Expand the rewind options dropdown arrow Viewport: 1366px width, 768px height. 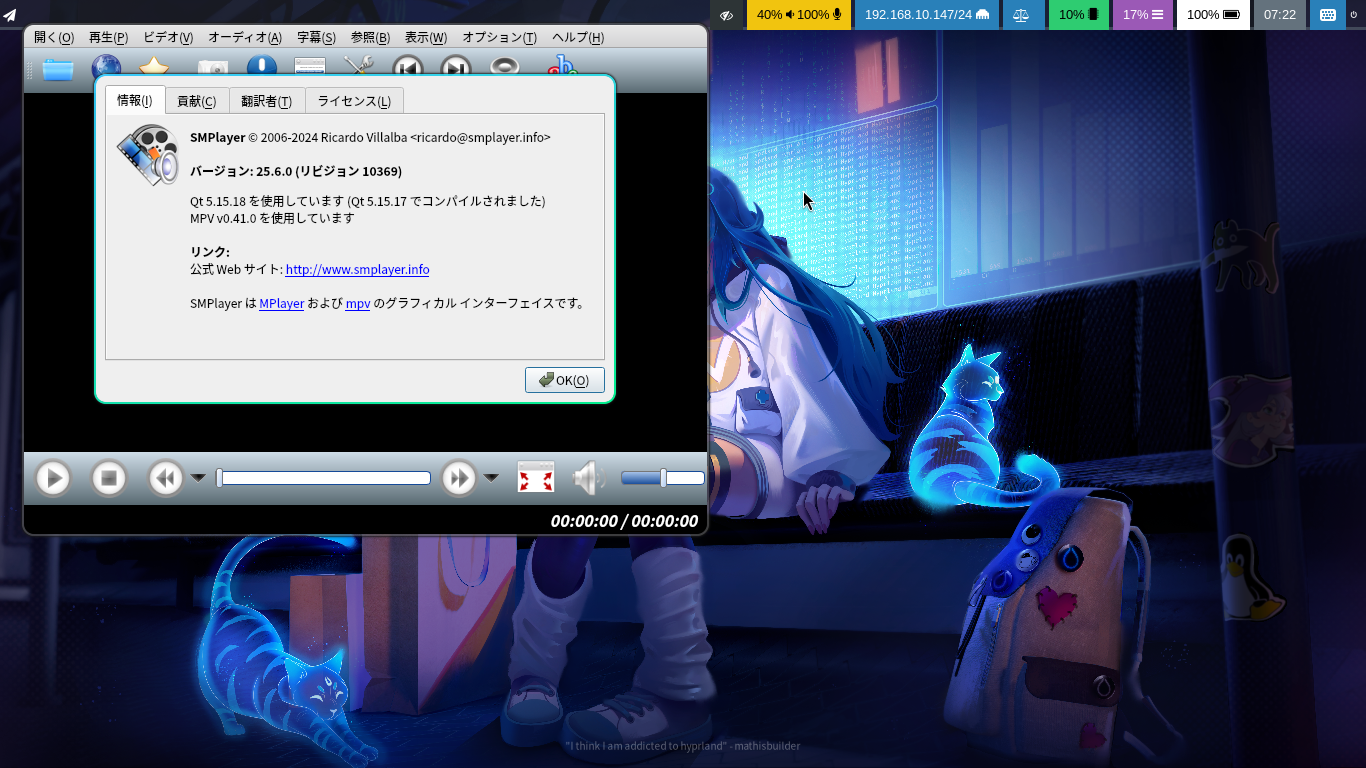point(198,478)
